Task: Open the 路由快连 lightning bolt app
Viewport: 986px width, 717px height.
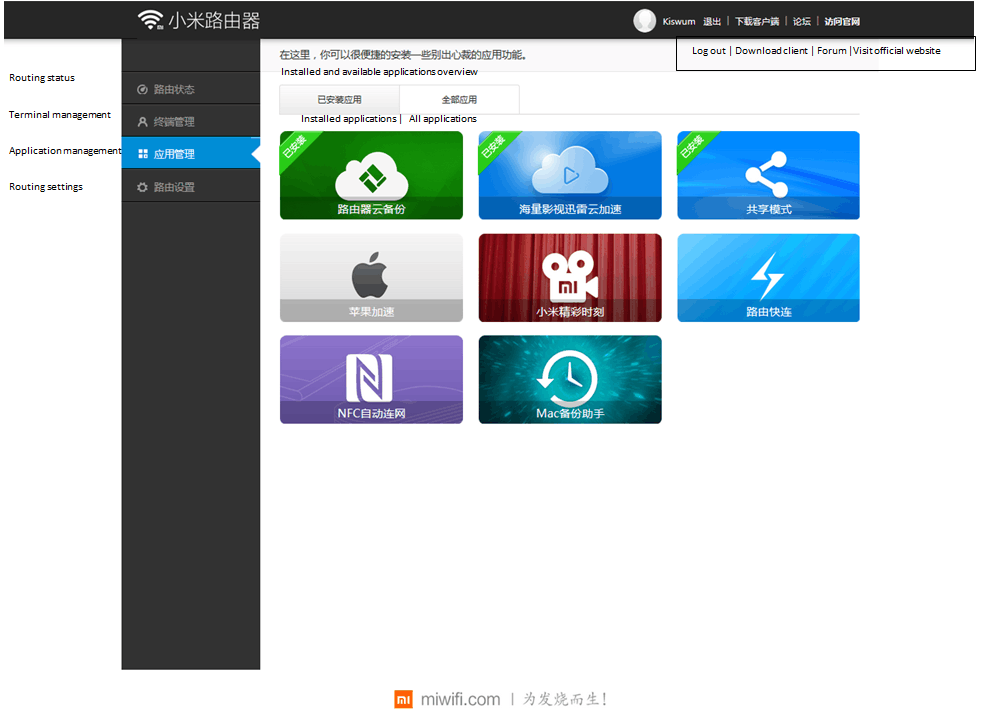Action: click(768, 278)
